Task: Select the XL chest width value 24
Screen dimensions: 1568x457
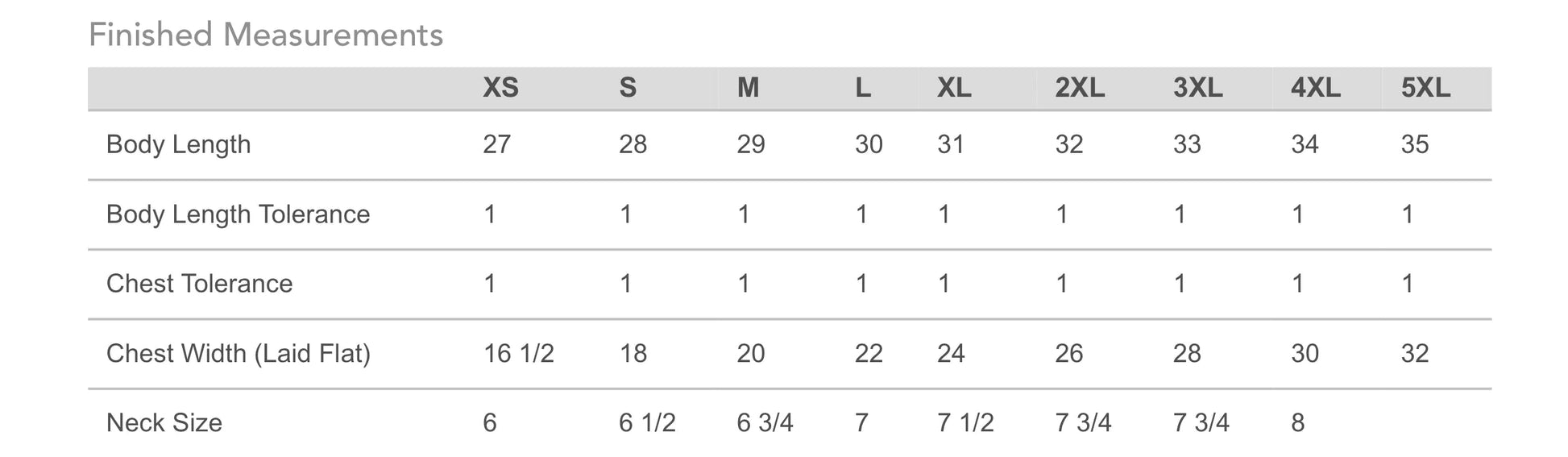Action: click(x=951, y=354)
